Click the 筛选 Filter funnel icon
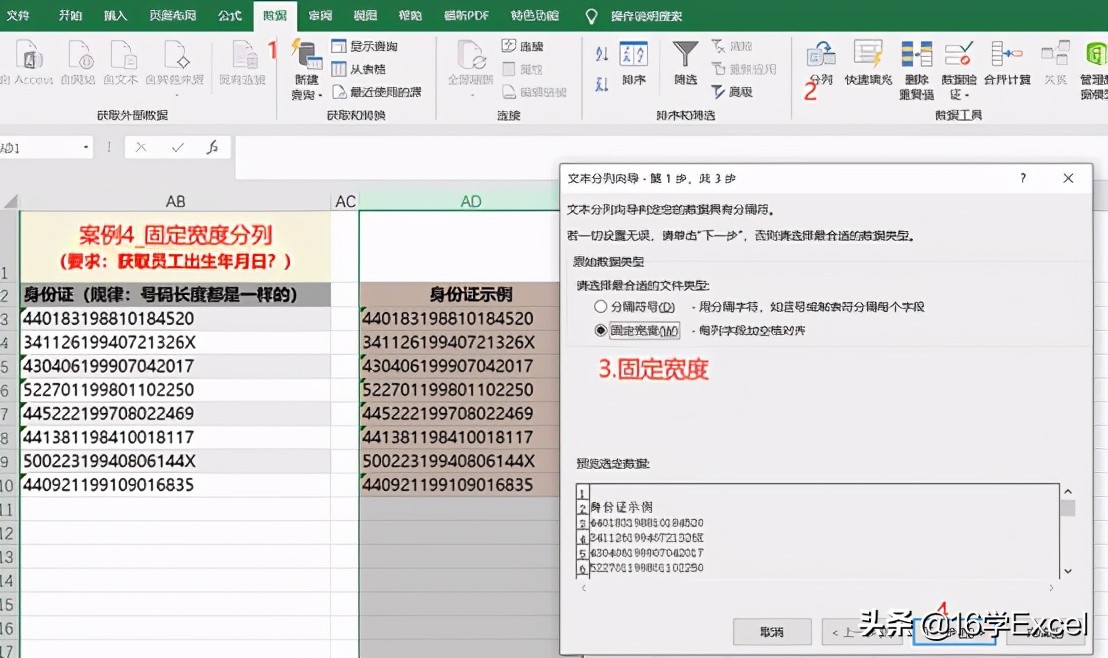The height and width of the screenshot is (658, 1108). [x=685, y=54]
